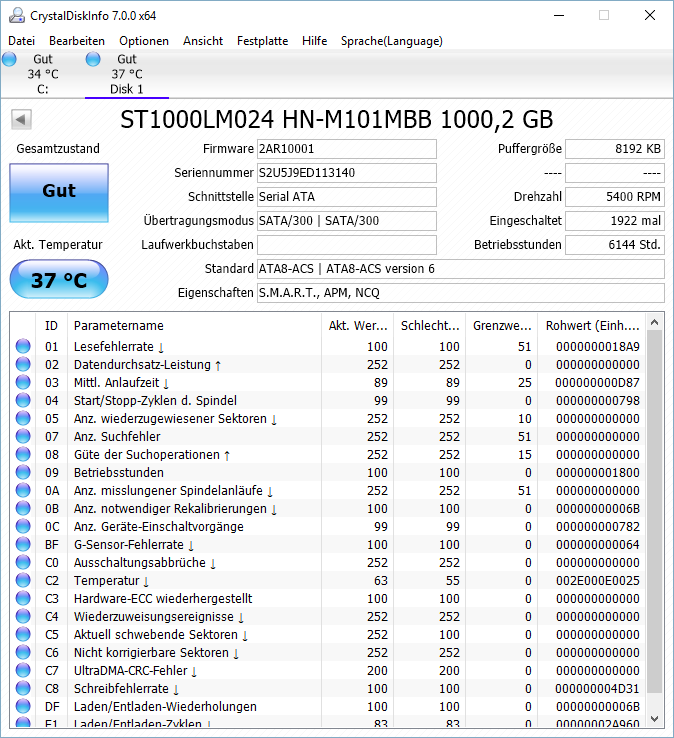Click status orb for Lesefehlerrate row
Viewport: 674px width, 738px height.
pyautogui.click(x=23, y=346)
